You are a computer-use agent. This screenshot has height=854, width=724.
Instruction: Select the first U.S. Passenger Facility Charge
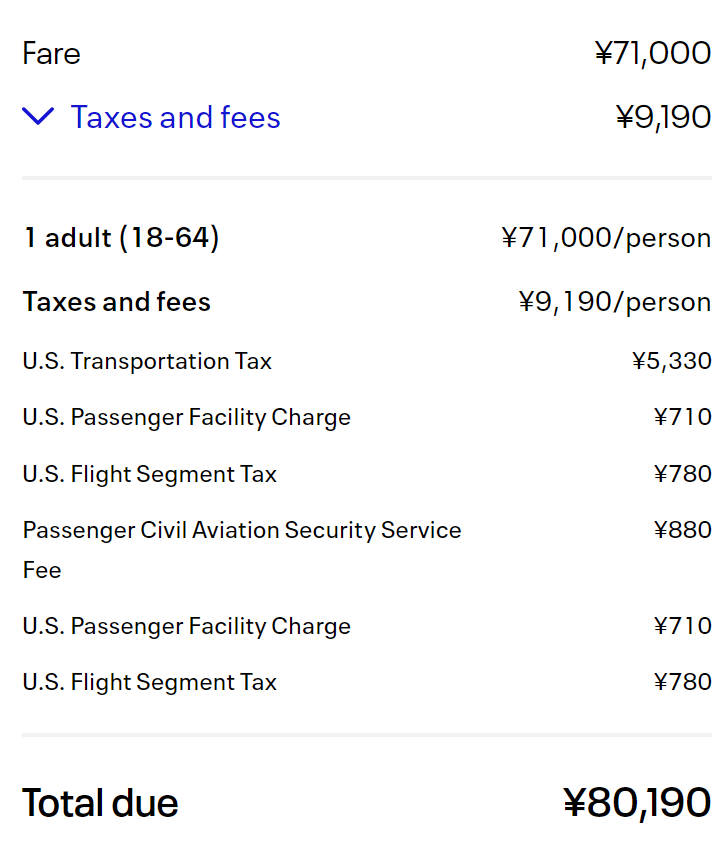point(187,418)
